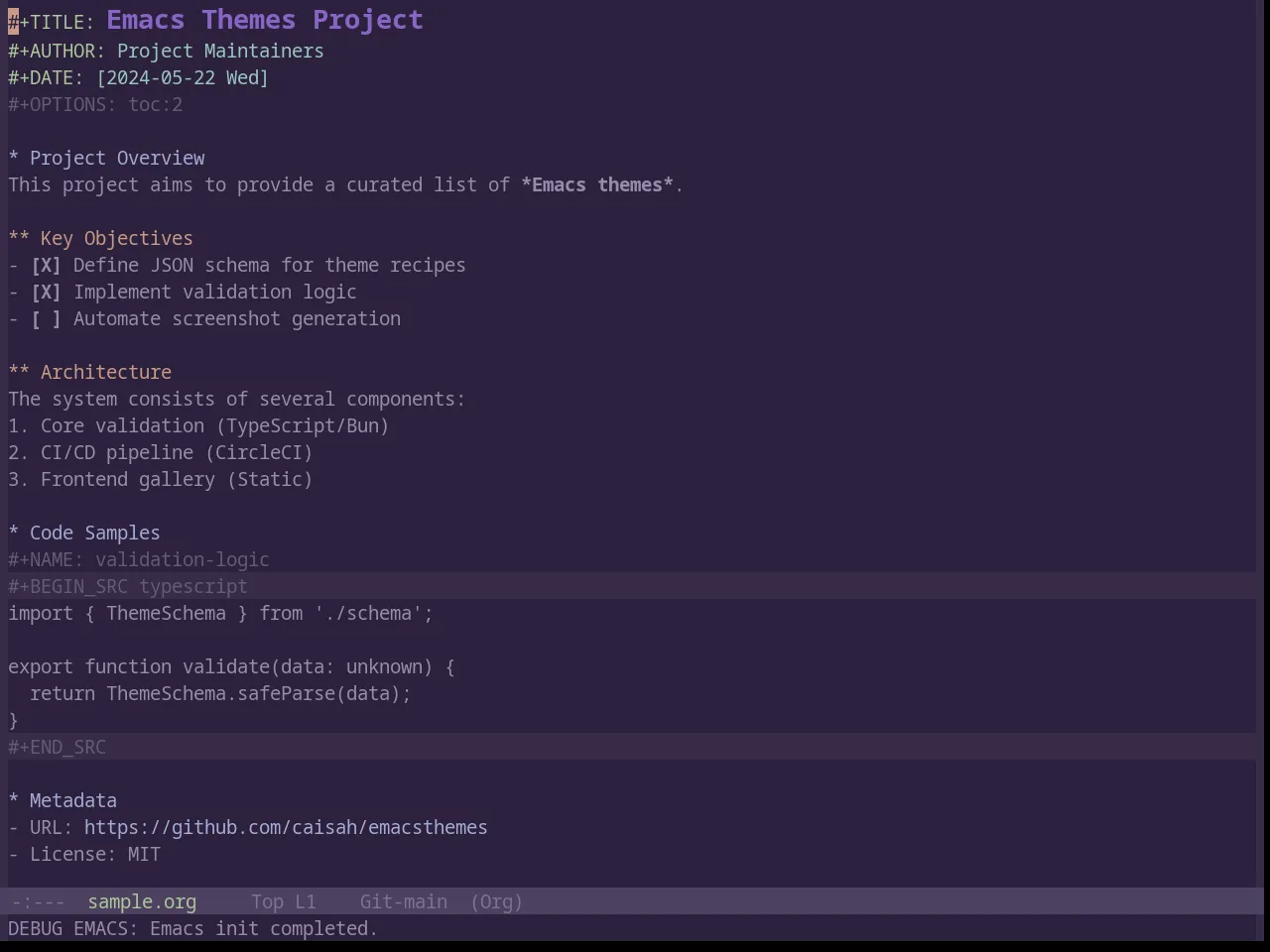Click the bold *Emacs themes* text
This screenshot has height=952, width=1270.
click(597, 185)
